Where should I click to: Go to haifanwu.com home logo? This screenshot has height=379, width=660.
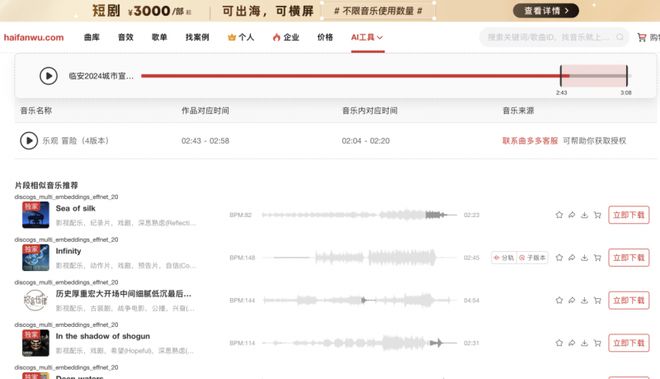point(34,37)
